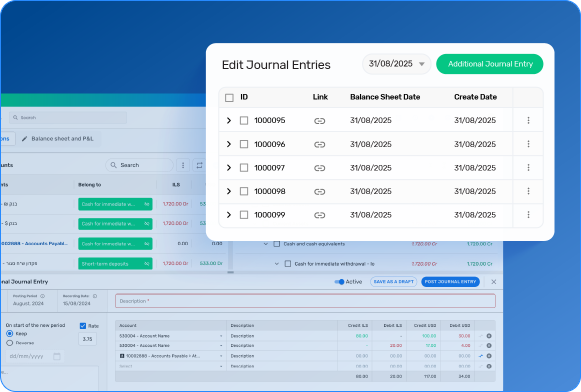Click the link icon for entry 1000095
The width and height of the screenshot is (581, 392).
pos(319,121)
